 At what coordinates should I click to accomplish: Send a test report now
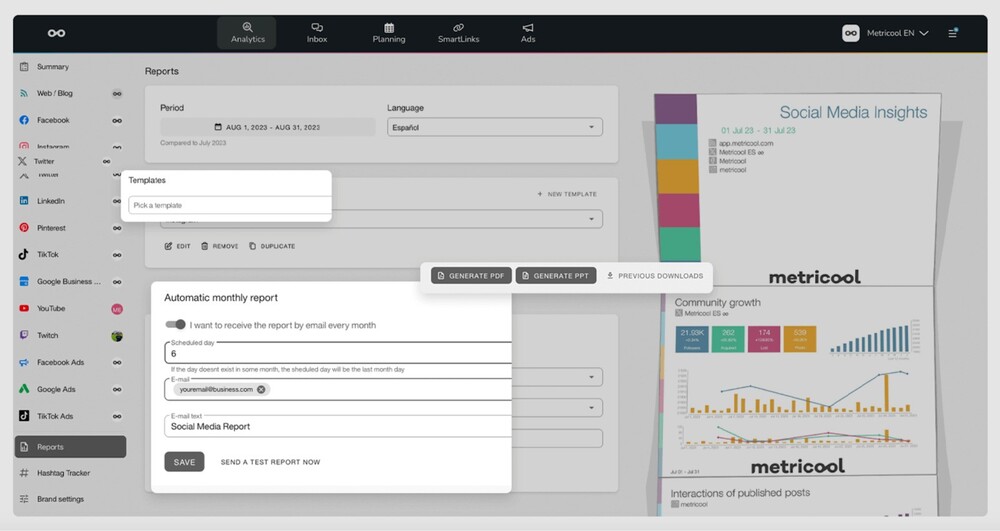(x=270, y=462)
